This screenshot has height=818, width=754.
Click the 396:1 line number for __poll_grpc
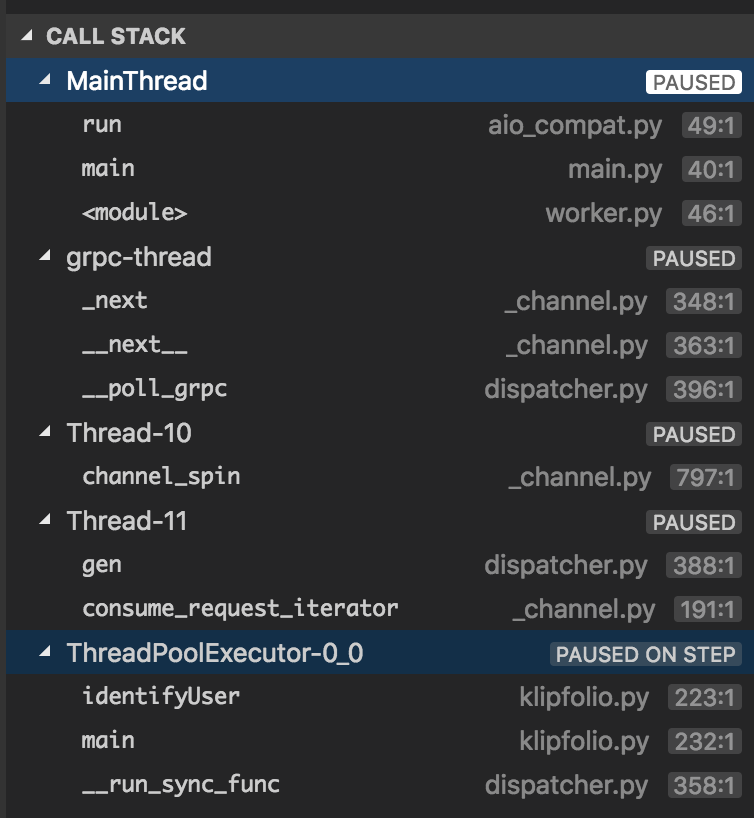coord(706,389)
